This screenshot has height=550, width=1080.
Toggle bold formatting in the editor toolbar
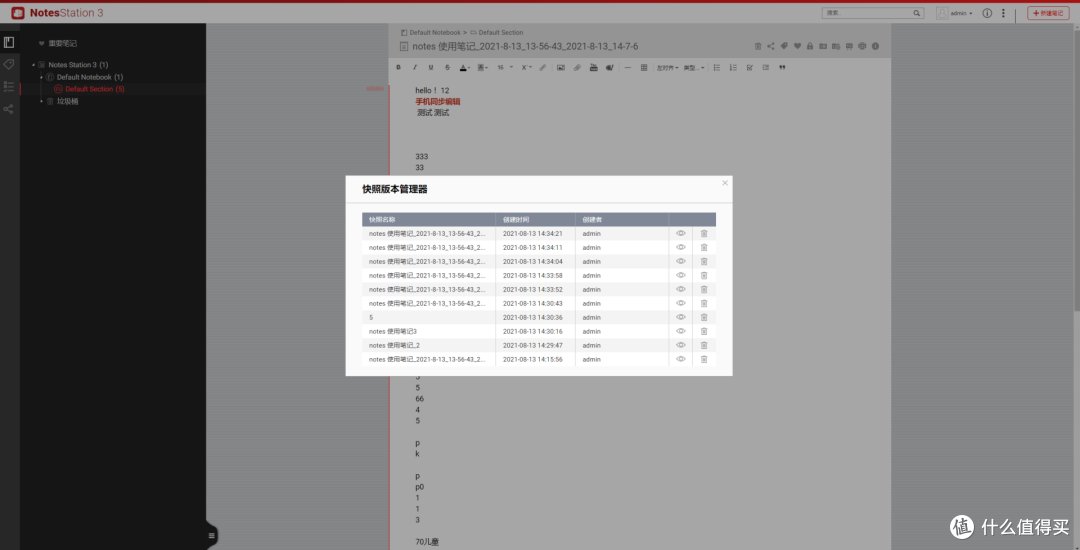tap(398, 67)
